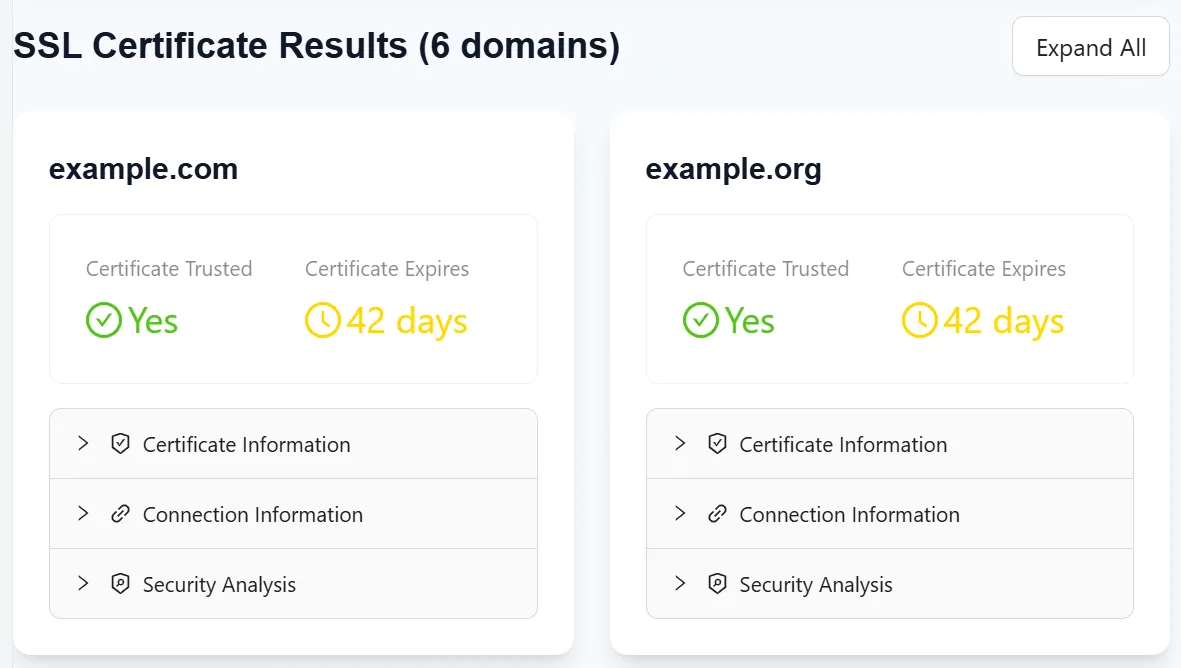The width and height of the screenshot is (1181, 668).
Task: Click the green checkmark icon under example.org trust status
Action: (x=699, y=320)
